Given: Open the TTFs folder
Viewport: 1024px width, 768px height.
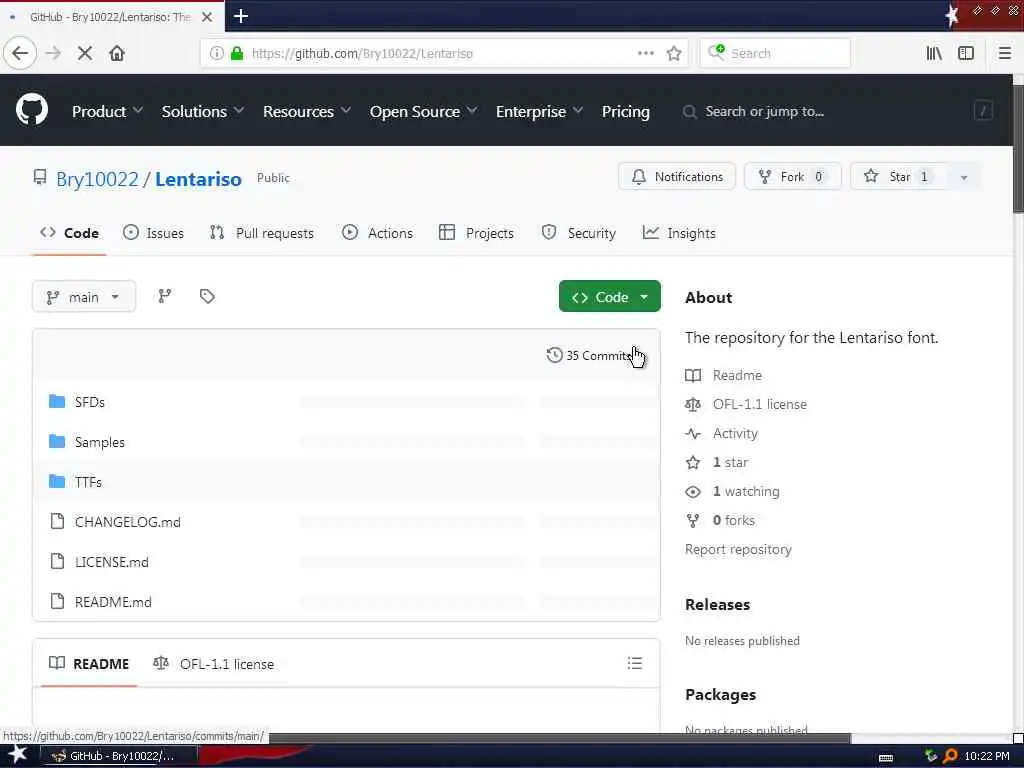Looking at the screenshot, I should point(88,482).
